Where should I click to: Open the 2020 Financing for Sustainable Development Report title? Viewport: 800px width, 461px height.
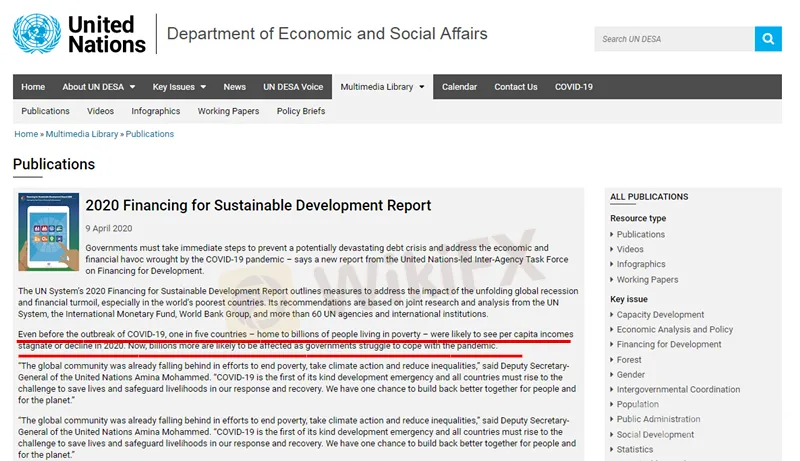tap(258, 205)
